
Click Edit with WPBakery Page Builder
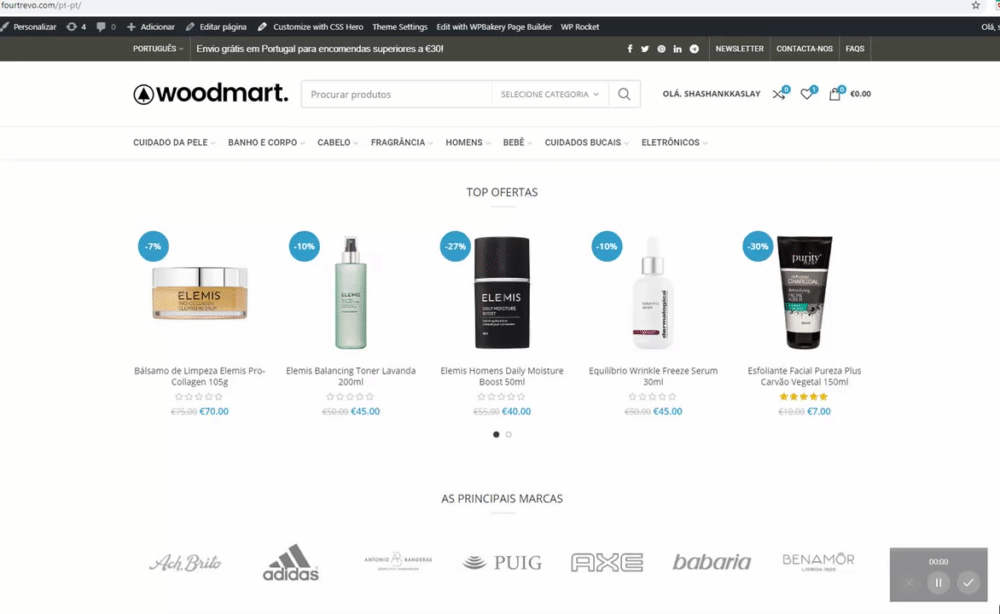coord(494,27)
